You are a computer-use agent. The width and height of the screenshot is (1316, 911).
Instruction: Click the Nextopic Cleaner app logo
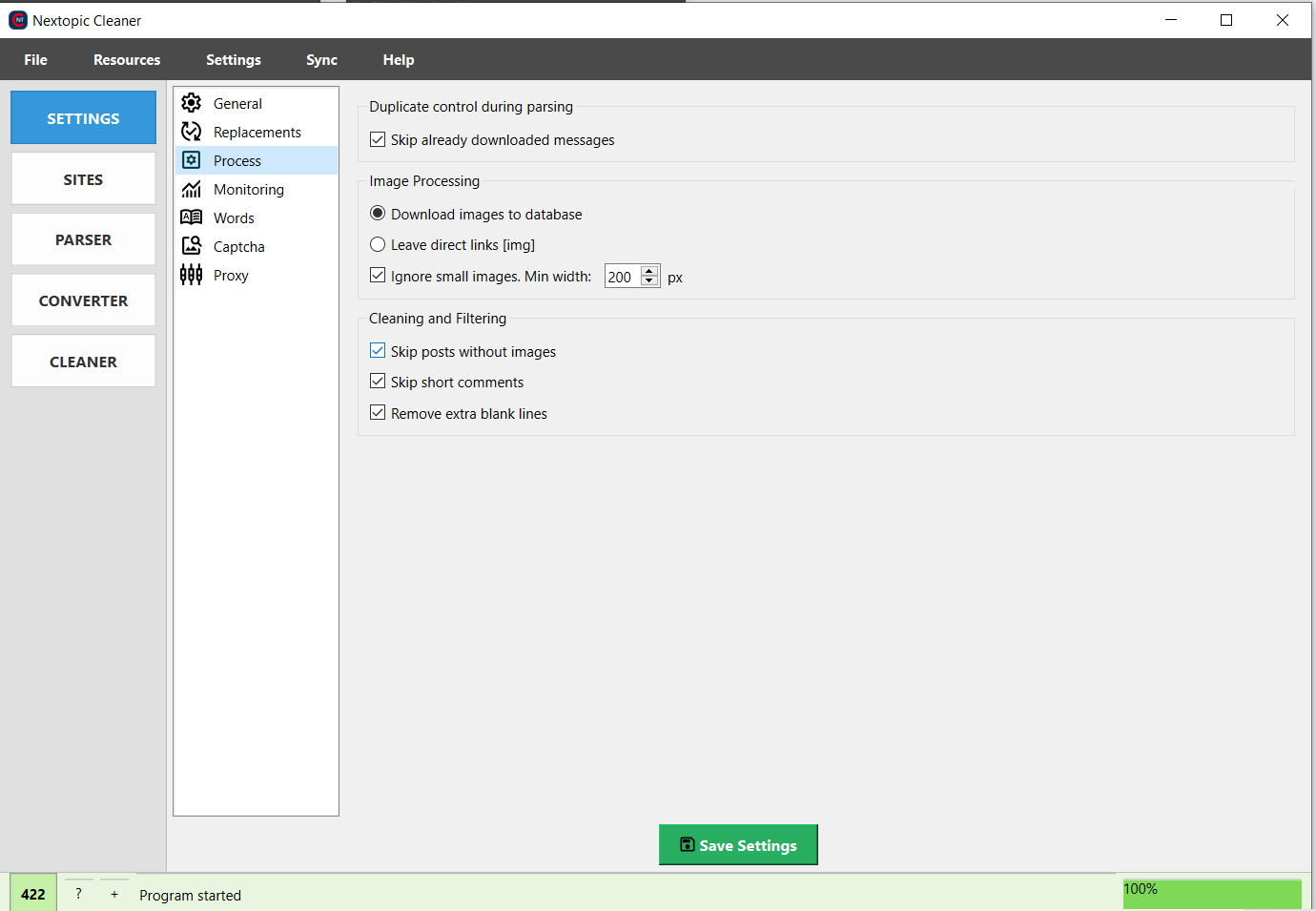(18, 20)
